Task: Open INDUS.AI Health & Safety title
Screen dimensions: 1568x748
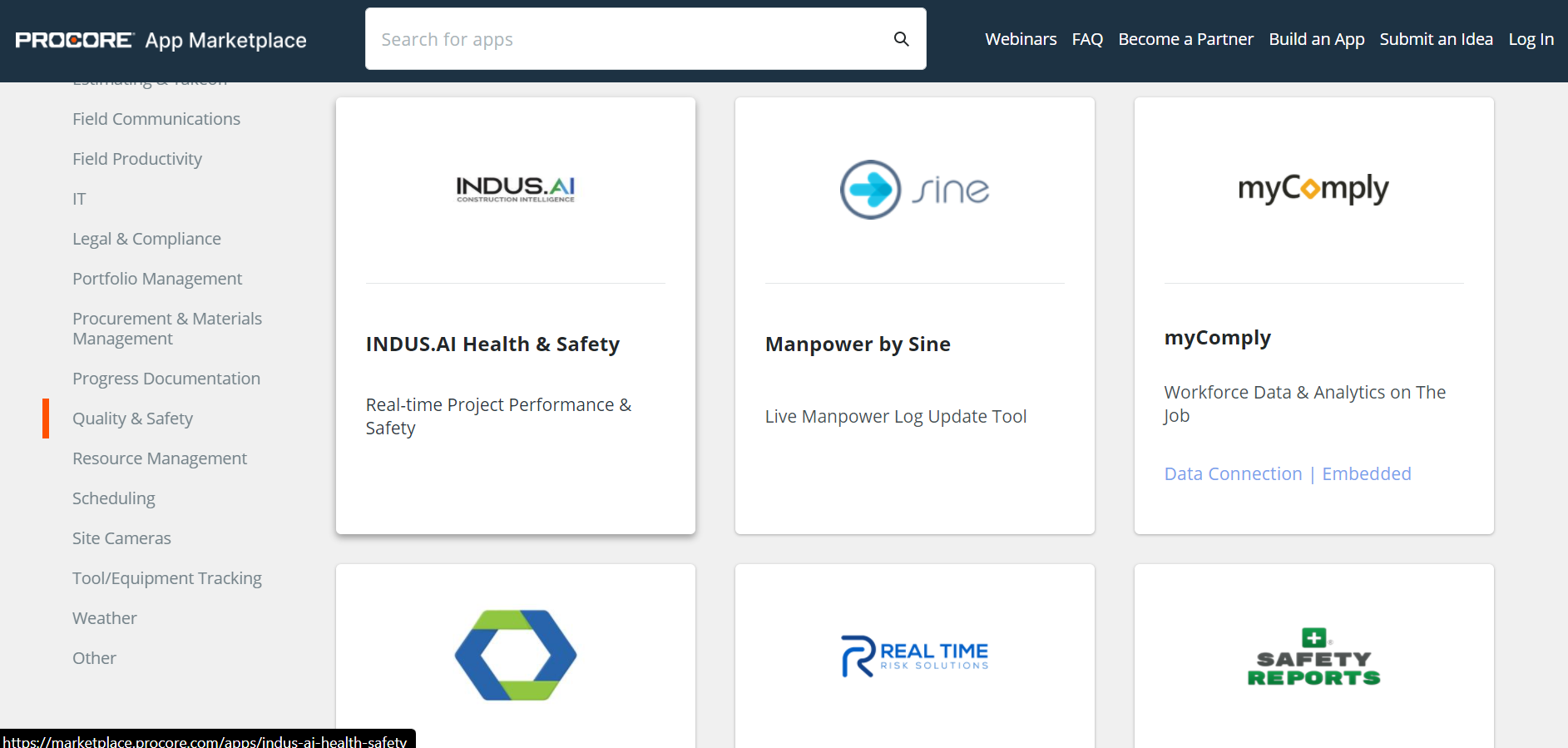Action: click(492, 344)
